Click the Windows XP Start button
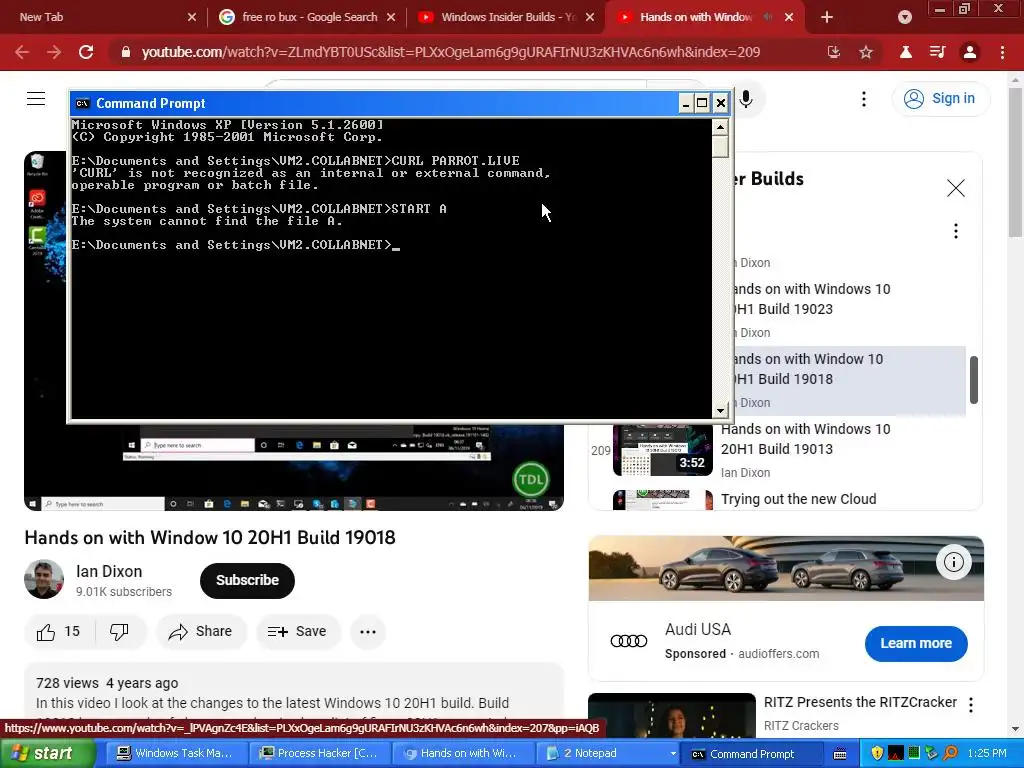Image resolution: width=1024 pixels, height=768 pixels. (48, 754)
